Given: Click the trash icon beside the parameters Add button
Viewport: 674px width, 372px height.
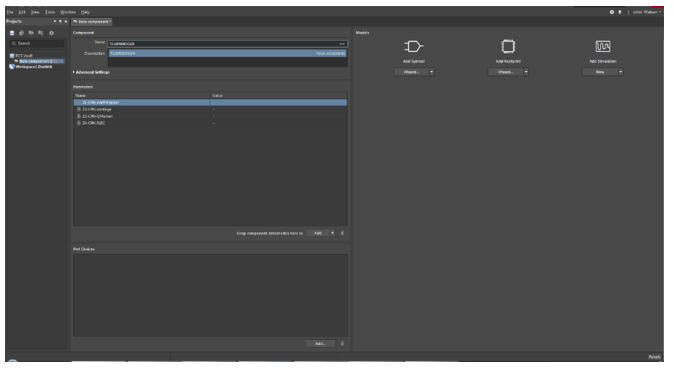Looking at the screenshot, I should click(x=342, y=233).
